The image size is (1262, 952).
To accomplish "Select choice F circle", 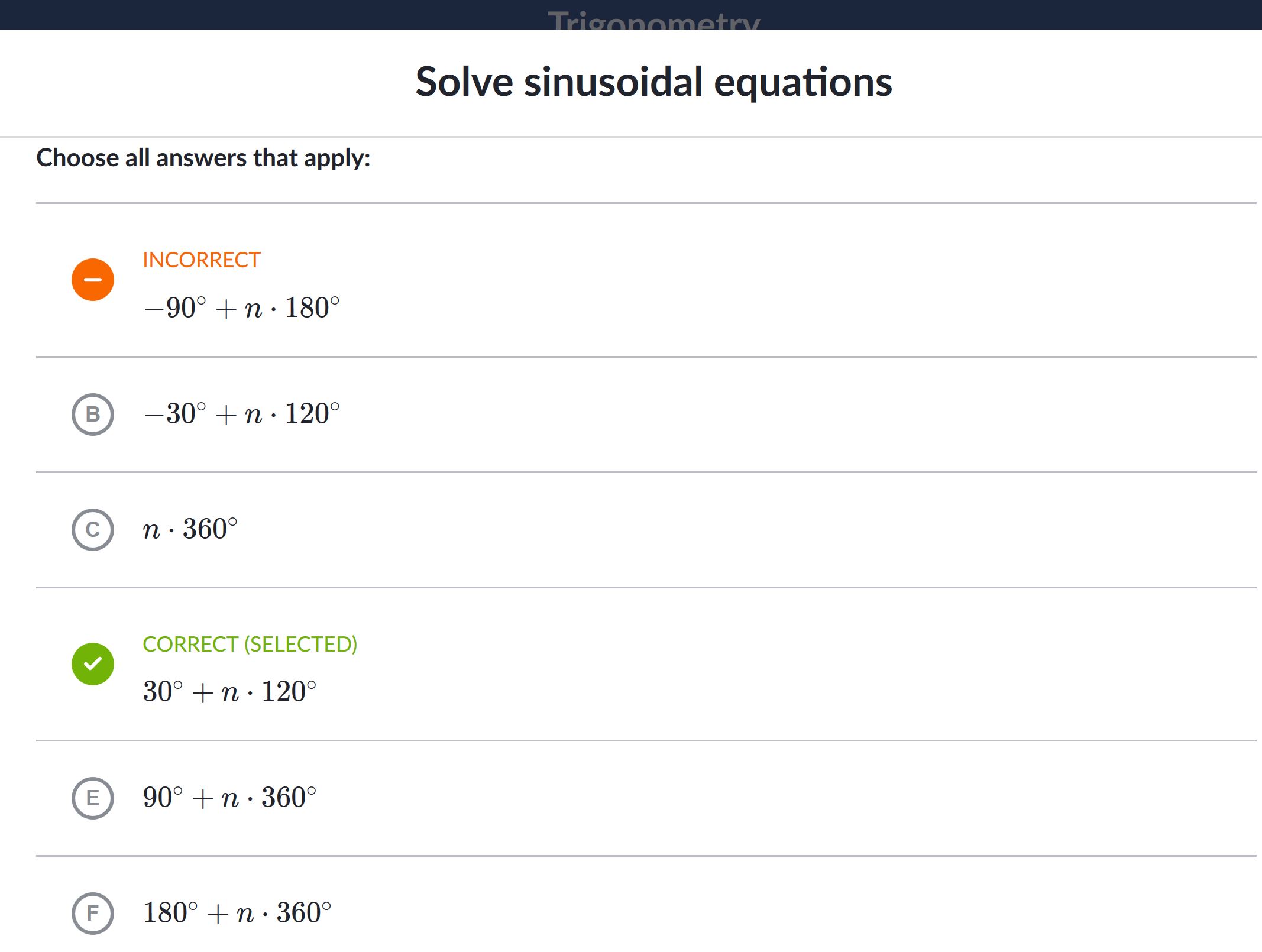I will click(93, 914).
